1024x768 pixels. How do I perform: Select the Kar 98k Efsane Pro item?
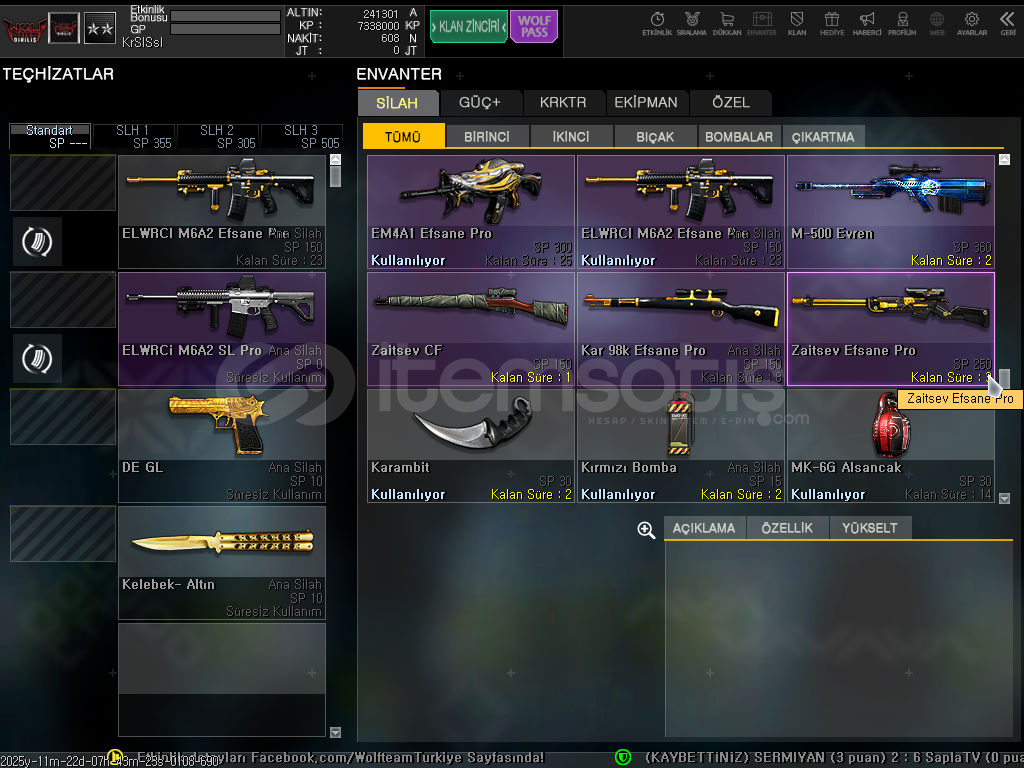(680, 329)
